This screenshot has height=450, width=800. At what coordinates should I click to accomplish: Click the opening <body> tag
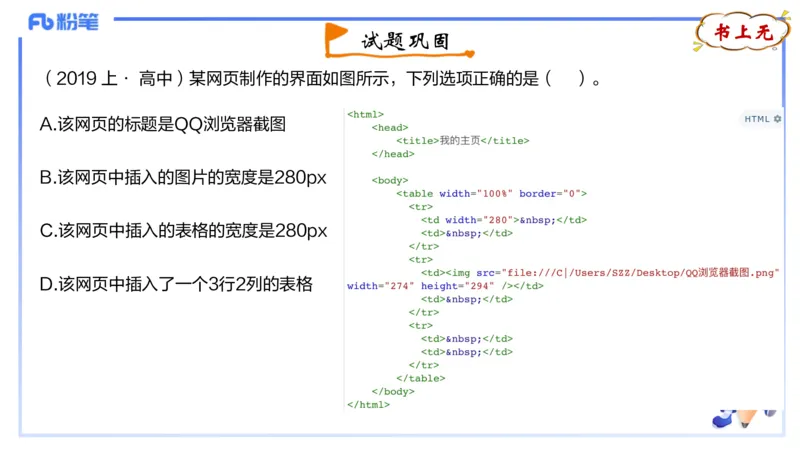[x=390, y=181]
